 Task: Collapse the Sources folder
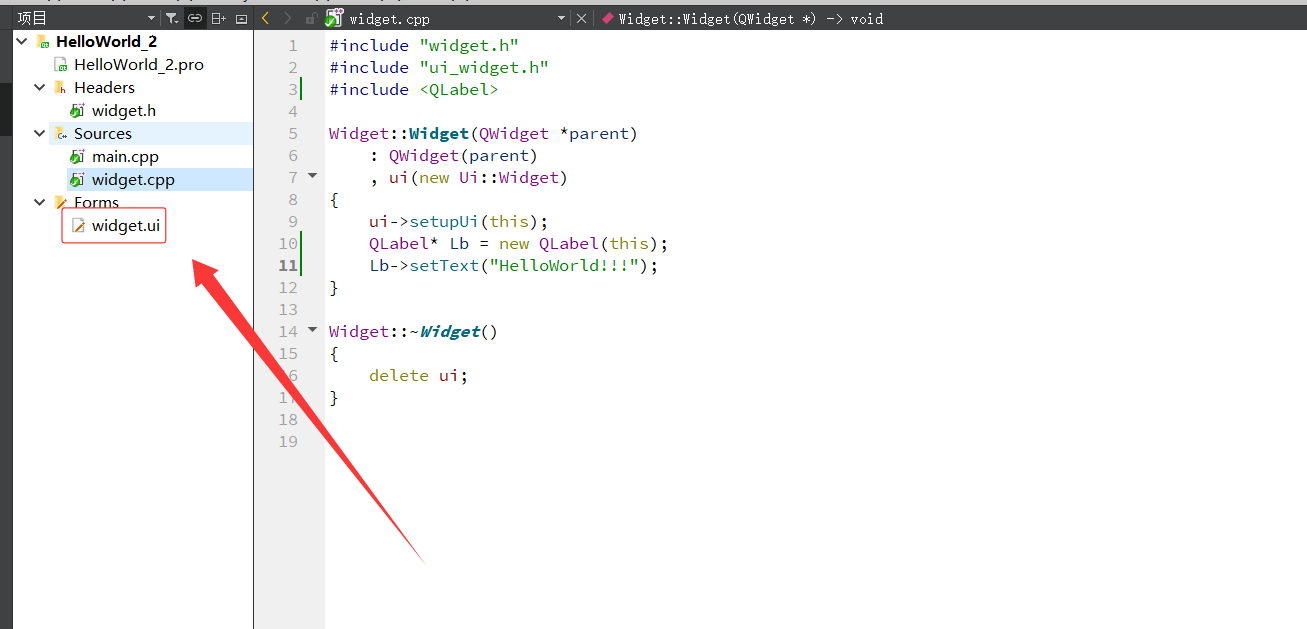pyautogui.click(x=40, y=134)
